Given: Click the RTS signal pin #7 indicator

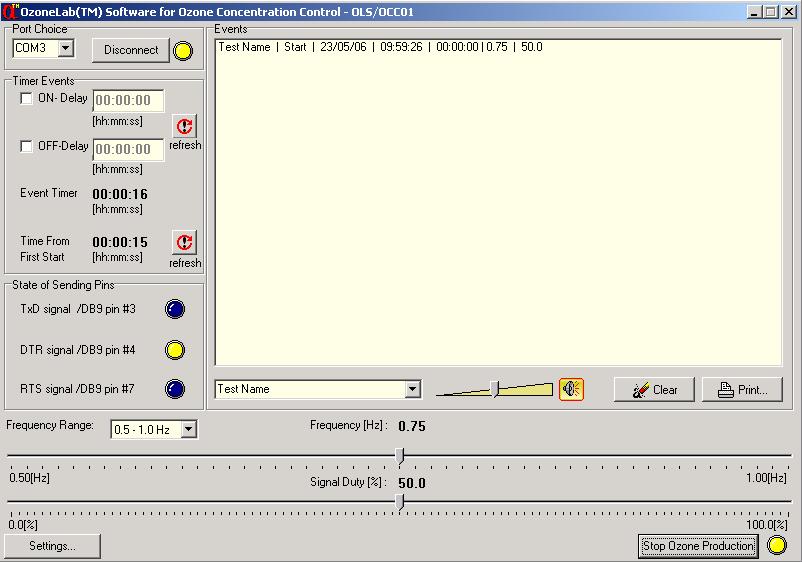Looking at the screenshot, I should [175, 389].
